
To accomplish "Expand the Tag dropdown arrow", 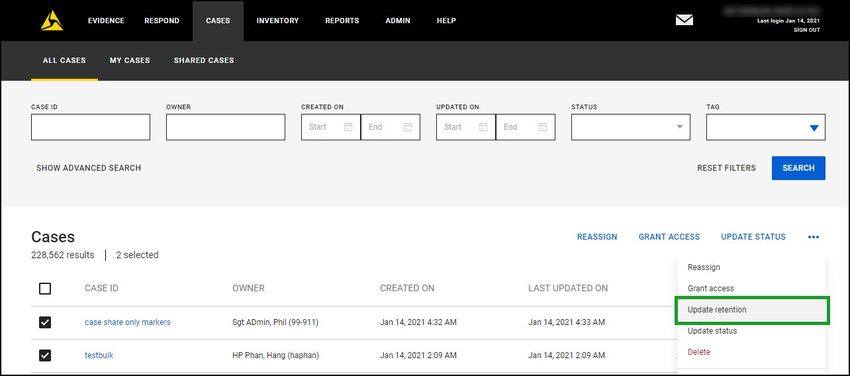I will pos(814,128).
